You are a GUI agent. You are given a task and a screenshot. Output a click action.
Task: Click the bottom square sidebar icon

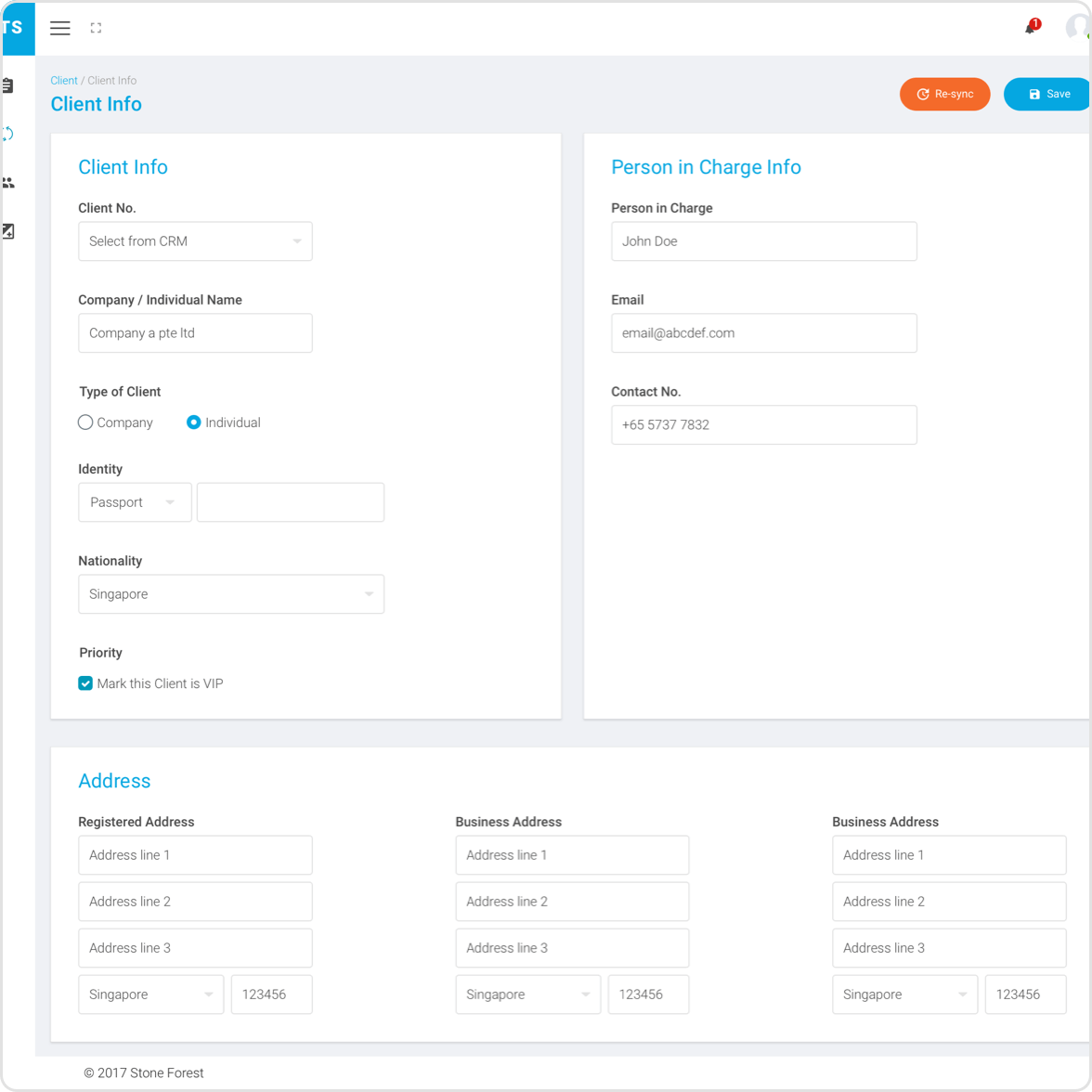coord(8,231)
